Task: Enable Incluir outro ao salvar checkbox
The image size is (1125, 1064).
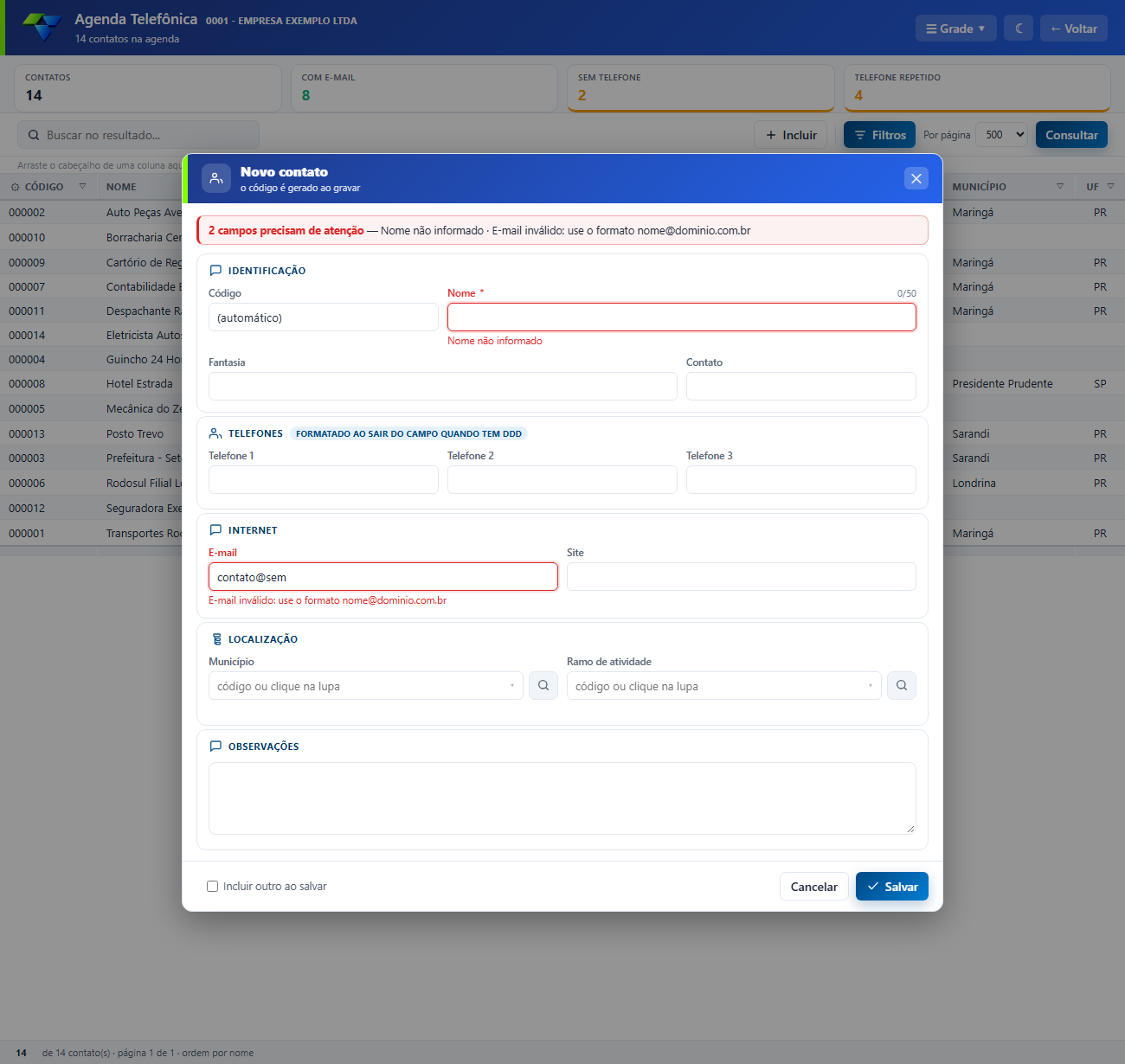Action: [x=212, y=887]
